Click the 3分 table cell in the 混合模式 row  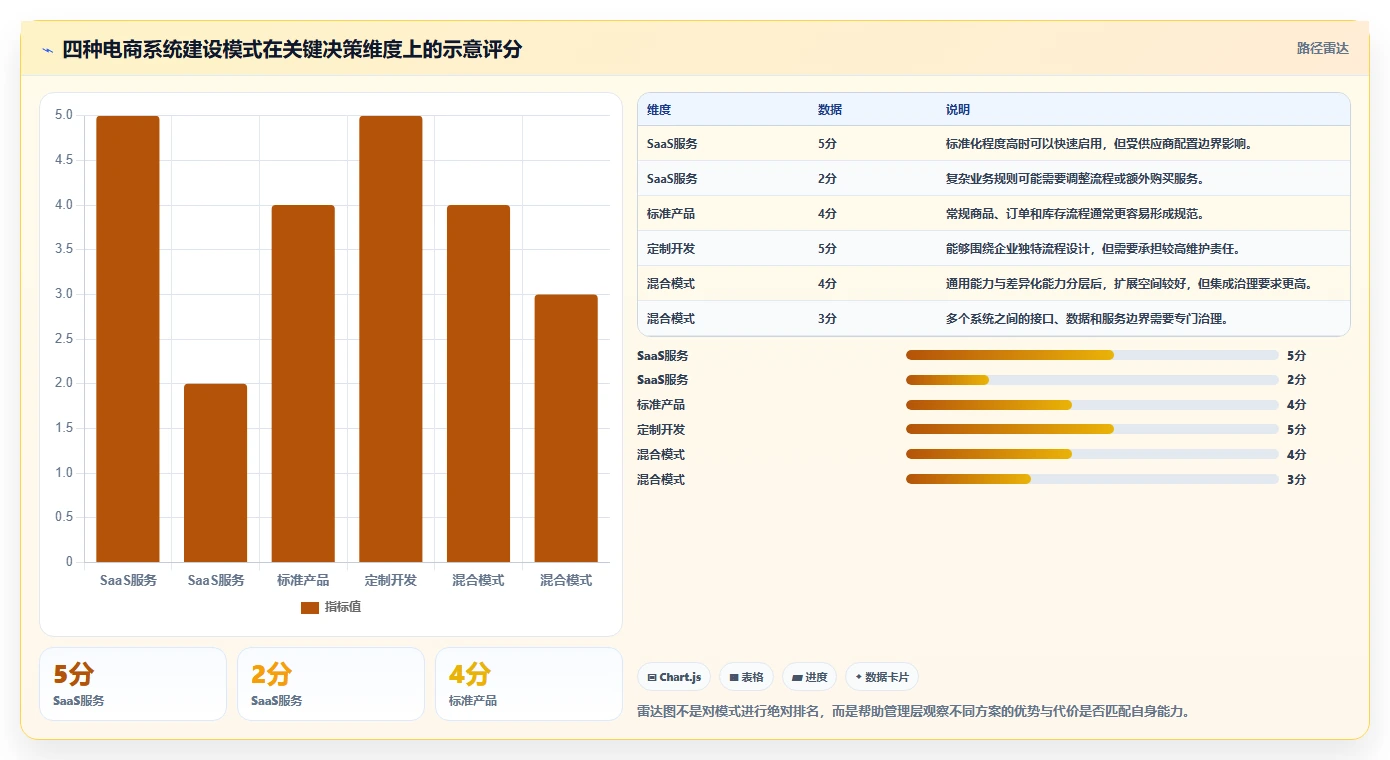click(x=827, y=319)
